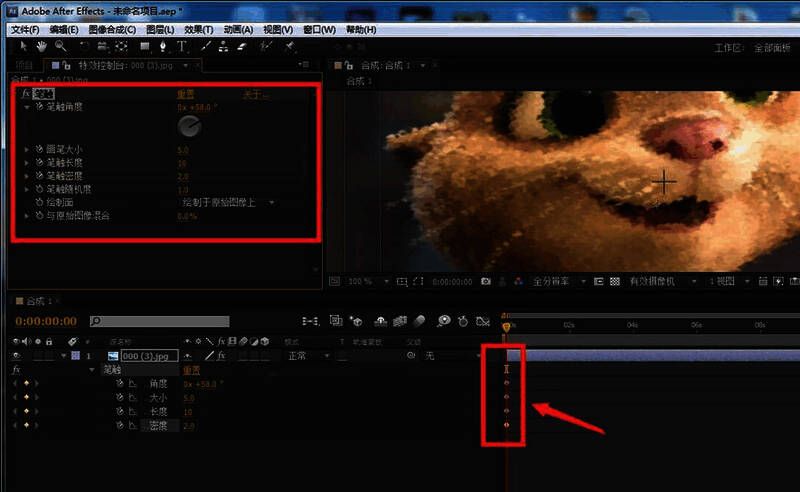Screen dimensions: 800x492
Task: Expand the 画笔大小 property triangle
Action: pyautogui.click(x=27, y=150)
